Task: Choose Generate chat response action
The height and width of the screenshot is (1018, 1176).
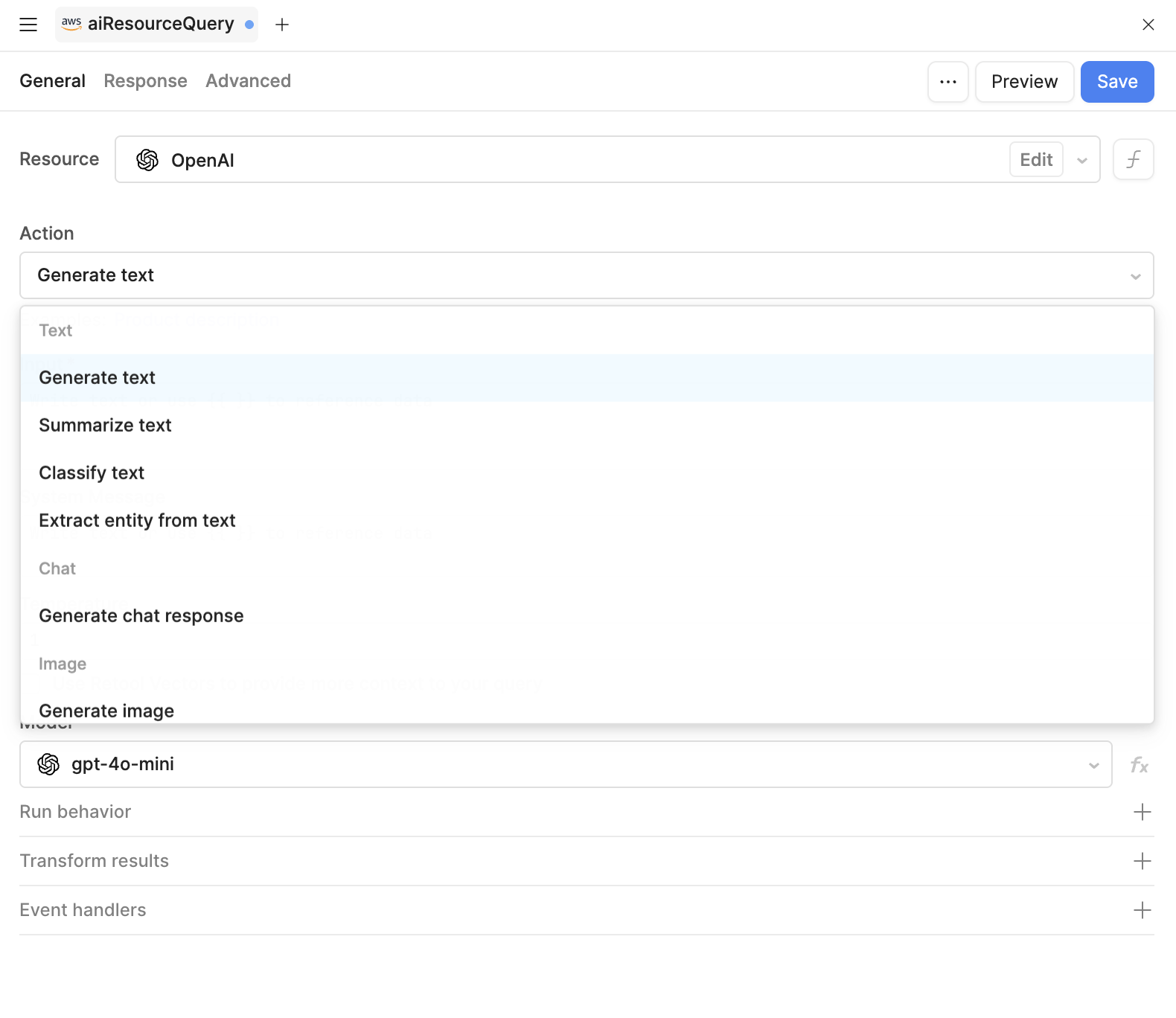Action: [587, 616]
